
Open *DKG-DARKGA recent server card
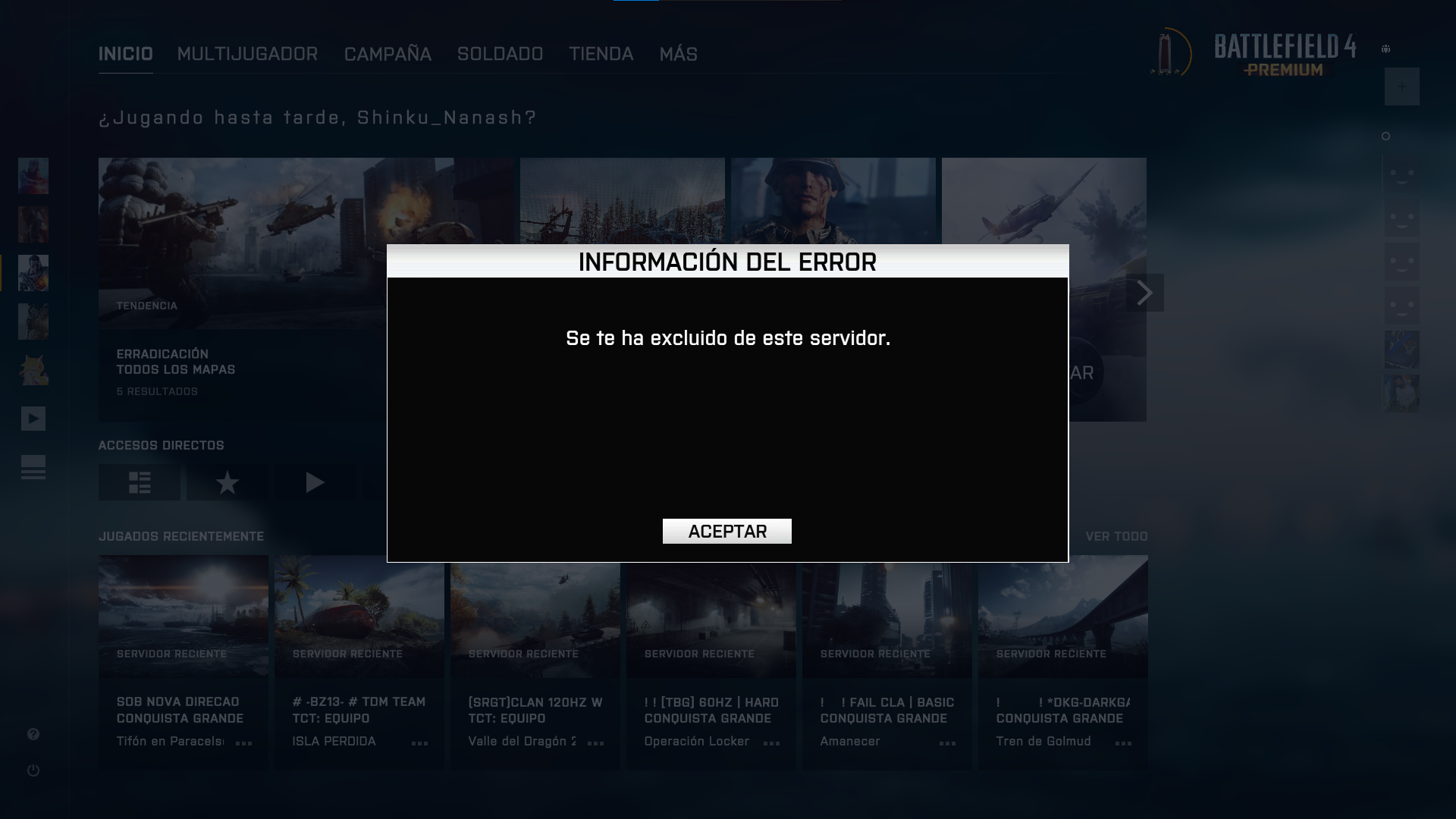pyautogui.click(x=1063, y=662)
